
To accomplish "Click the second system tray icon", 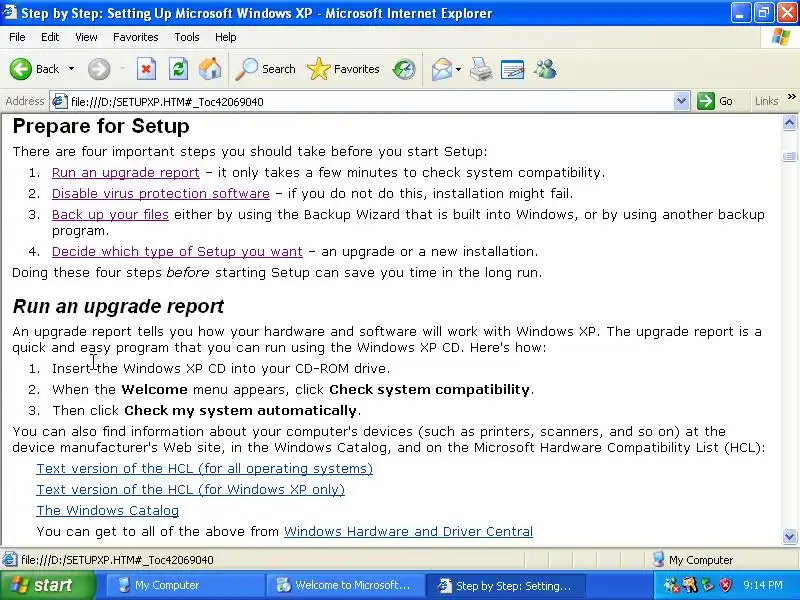I will [690, 585].
